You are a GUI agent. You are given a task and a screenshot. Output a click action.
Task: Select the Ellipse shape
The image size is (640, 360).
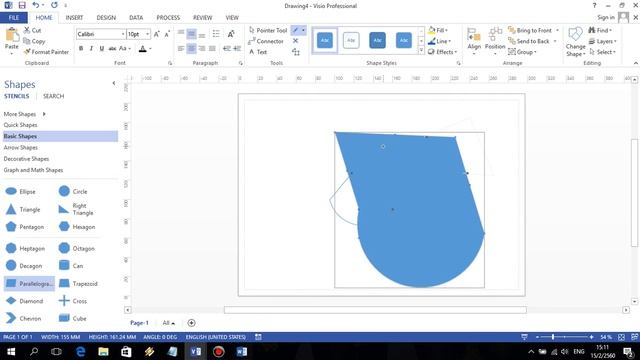coord(21,191)
